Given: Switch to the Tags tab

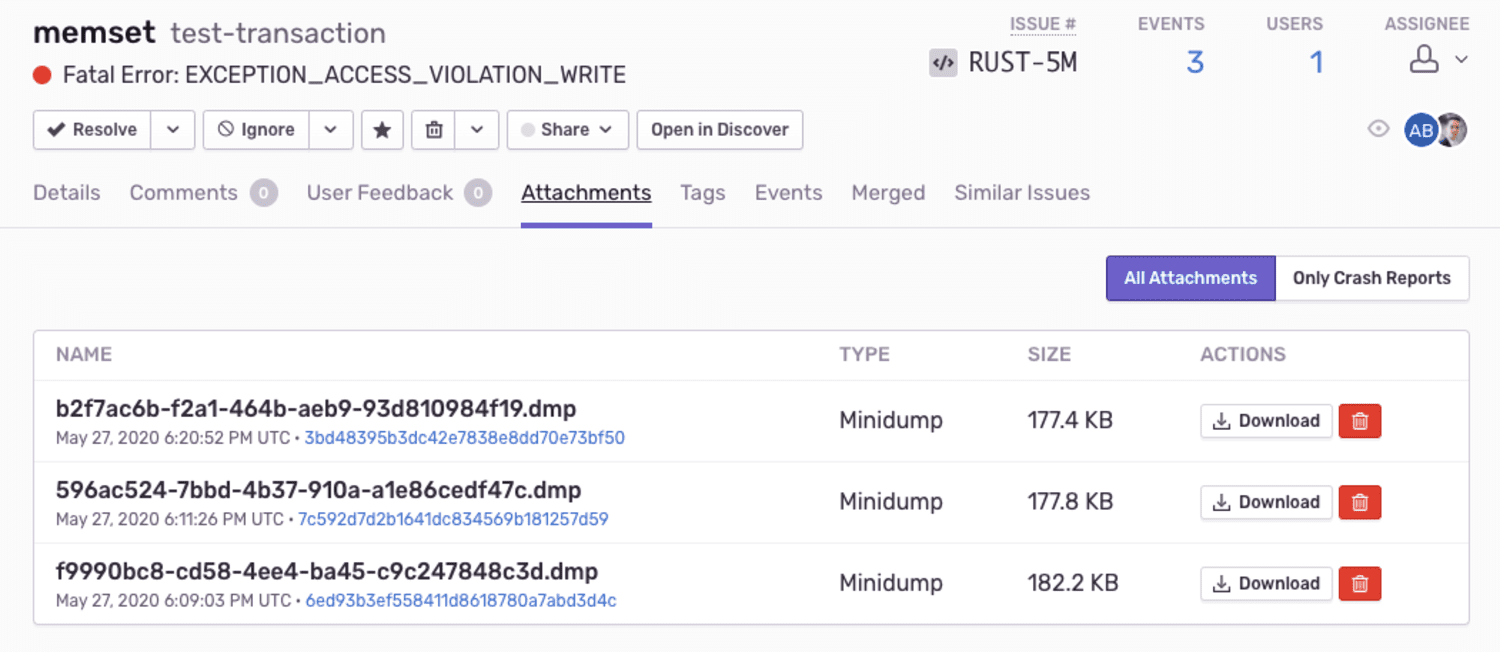Looking at the screenshot, I should (702, 192).
